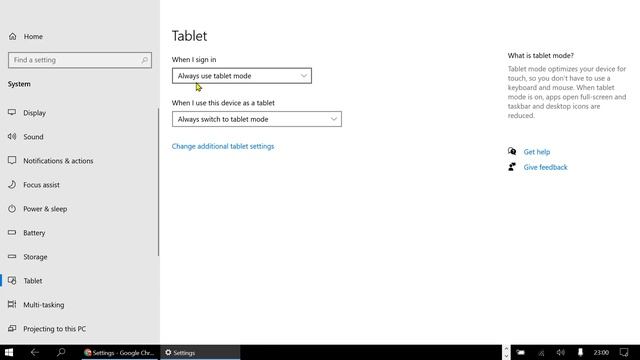Click the Multi-tasking icon
The height and width of the screenshot is (360, 640).
(12, 304)
